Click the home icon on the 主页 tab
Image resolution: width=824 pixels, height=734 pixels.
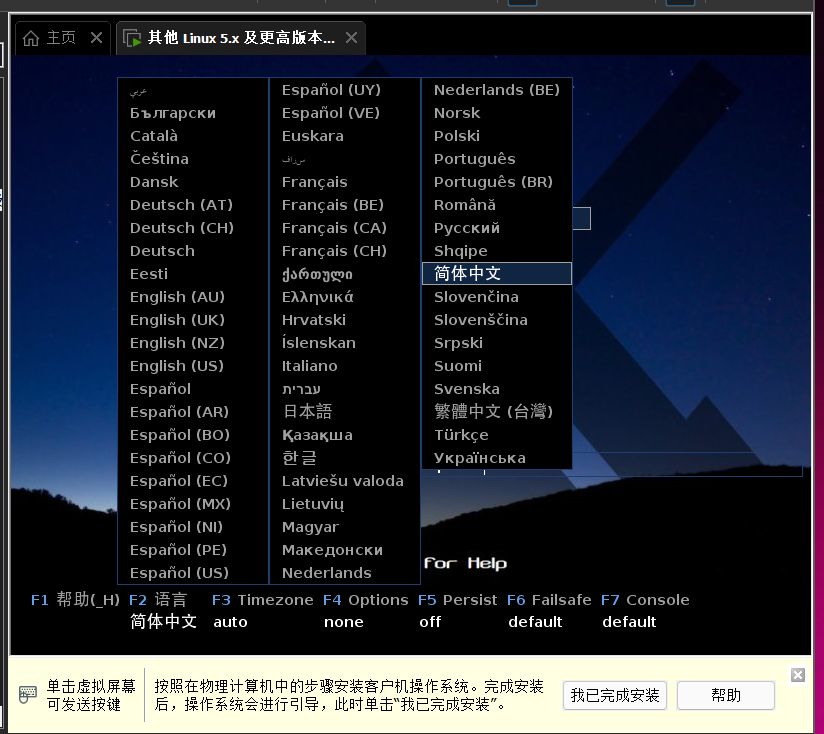pos(33,37)
